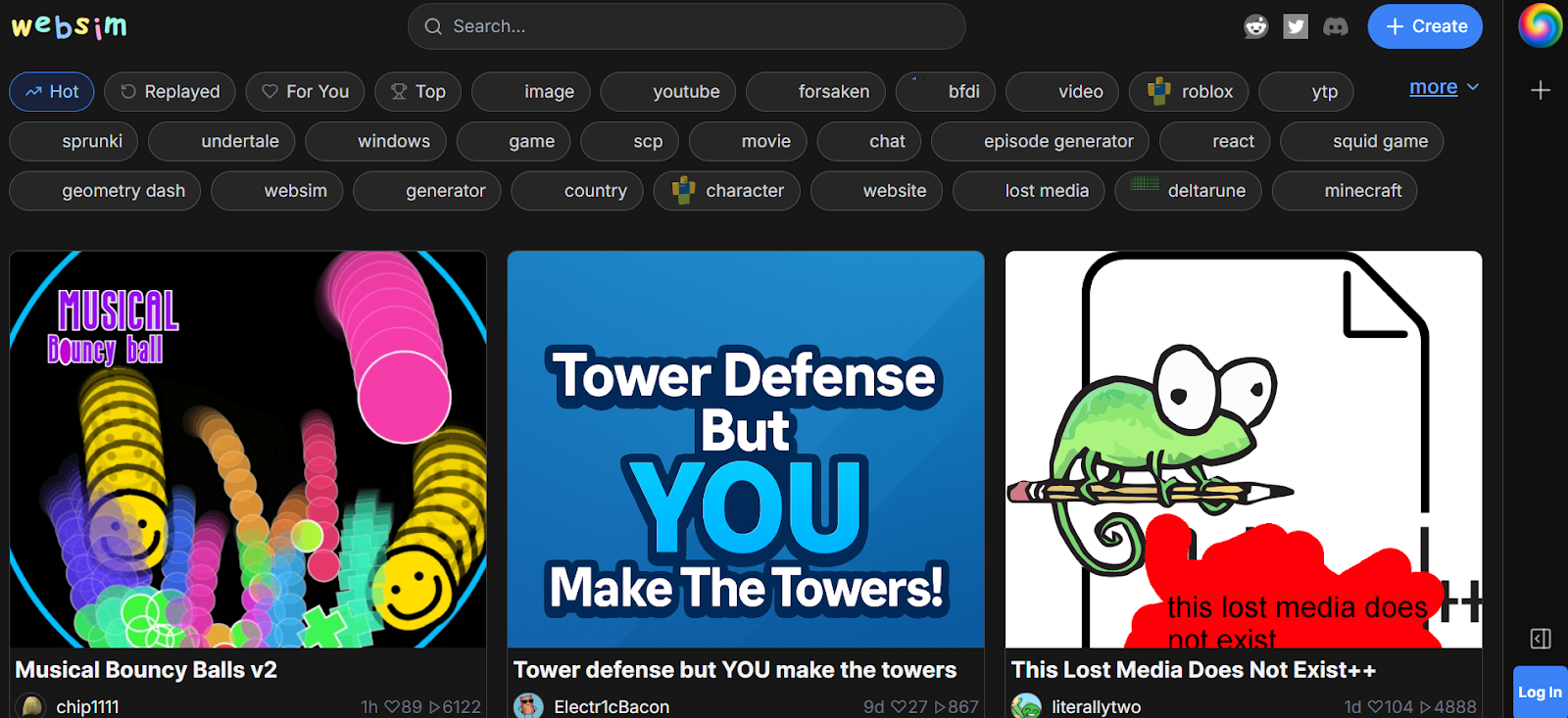
Task: Open Musical Bouncy Balls v2 thumbnail
Action: tap(248, 450)
